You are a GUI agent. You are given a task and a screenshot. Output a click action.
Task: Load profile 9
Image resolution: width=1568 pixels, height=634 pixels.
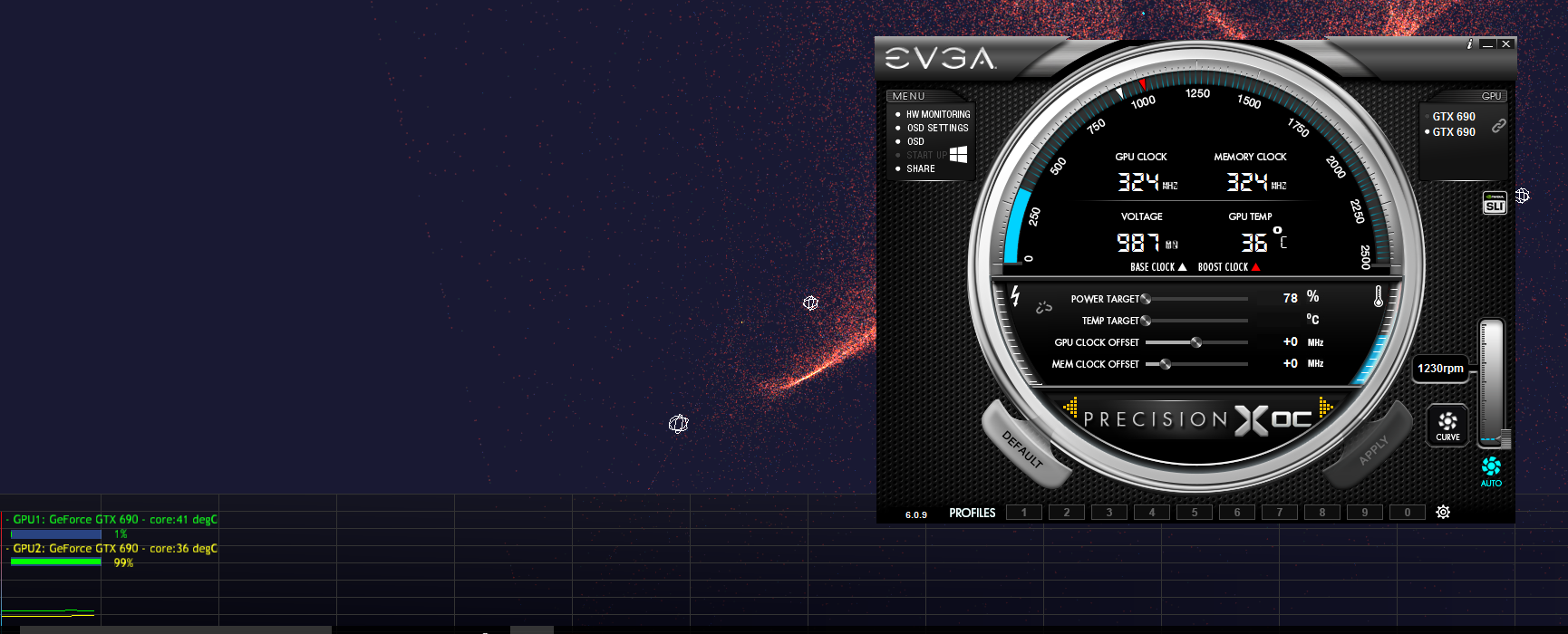coord(1365,513)
